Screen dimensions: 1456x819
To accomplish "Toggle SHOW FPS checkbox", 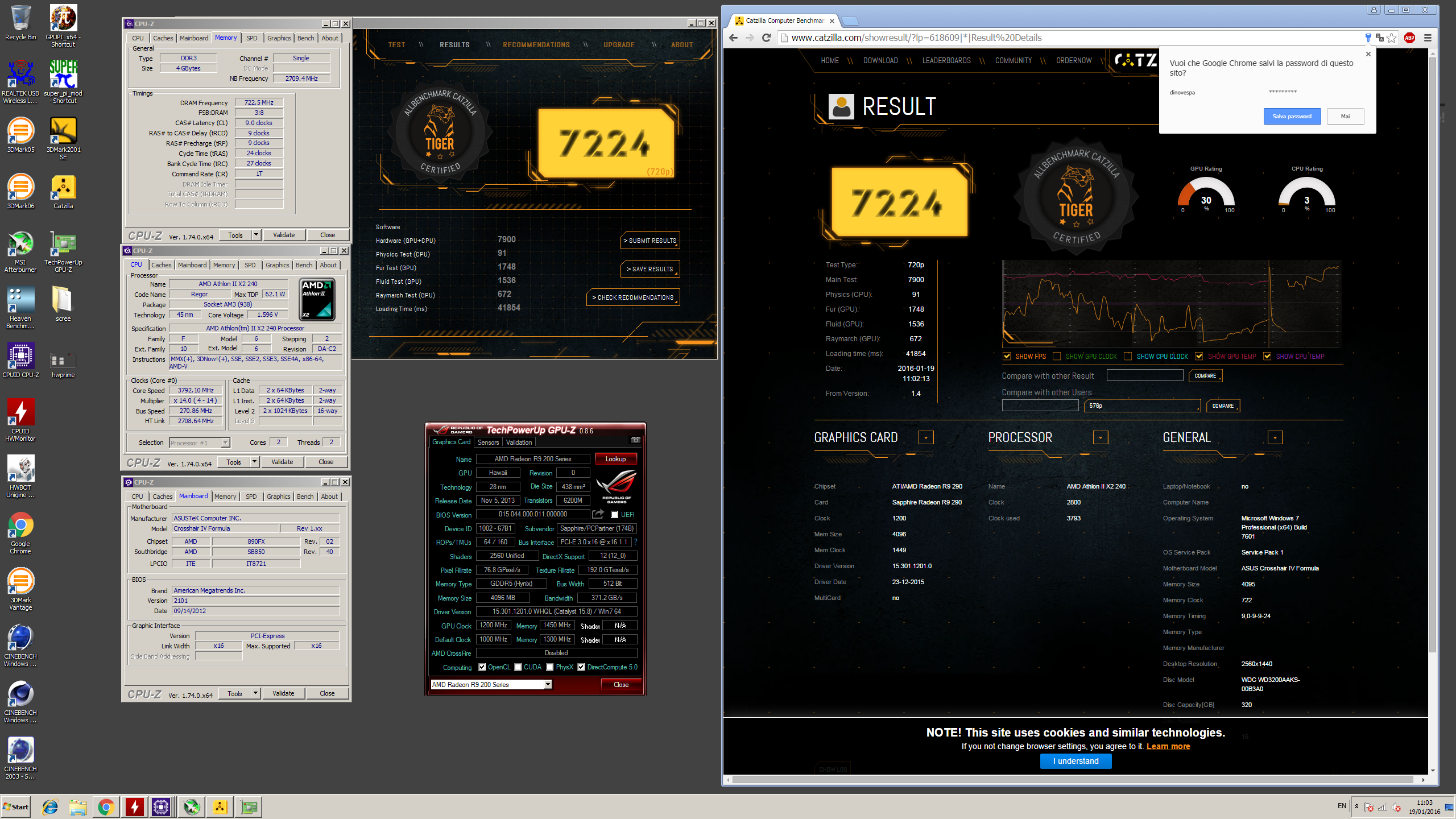I will [1007, 357].
